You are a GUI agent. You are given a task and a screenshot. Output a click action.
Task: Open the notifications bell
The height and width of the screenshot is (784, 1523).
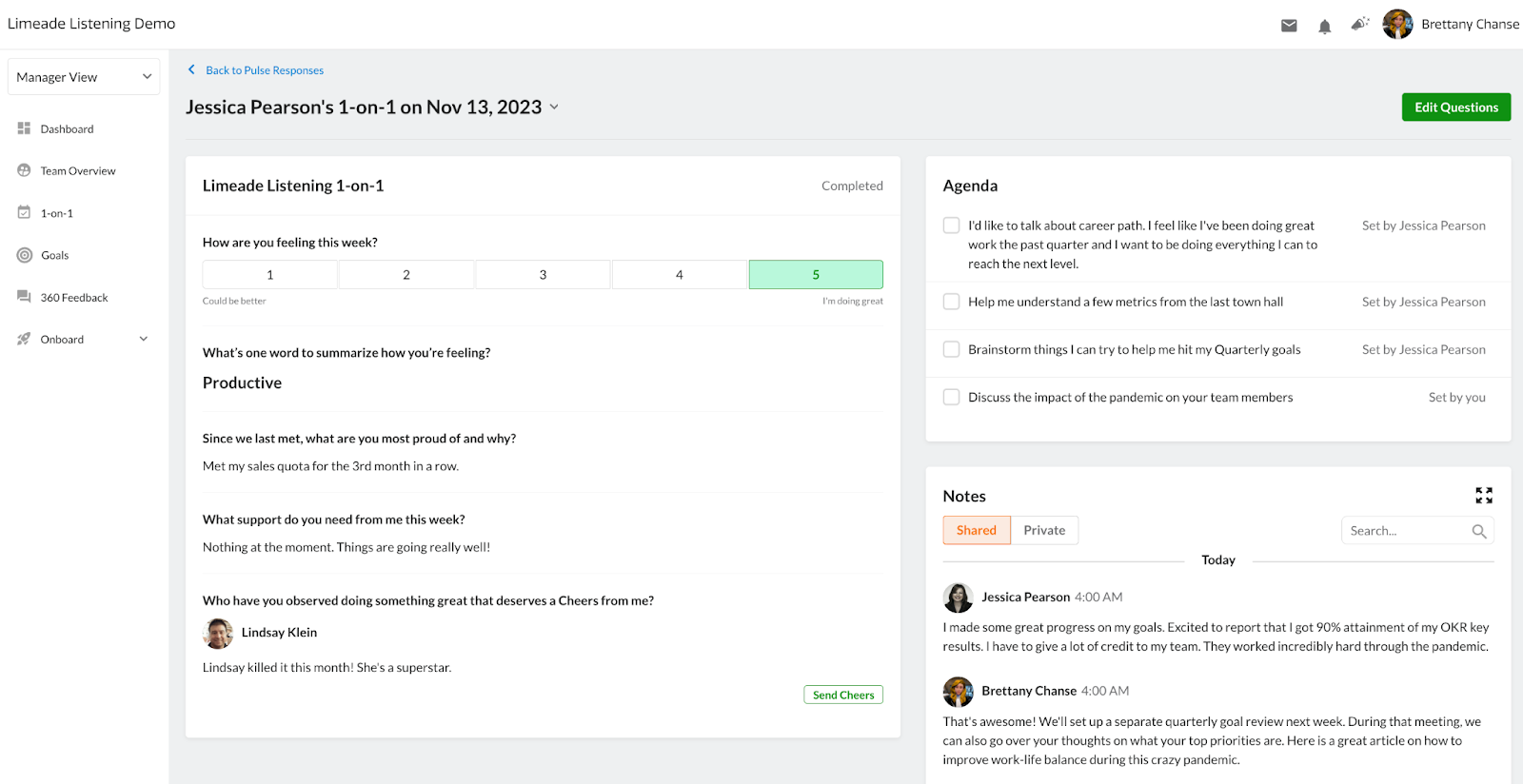pyautogui.click(x=1324, y=27)
